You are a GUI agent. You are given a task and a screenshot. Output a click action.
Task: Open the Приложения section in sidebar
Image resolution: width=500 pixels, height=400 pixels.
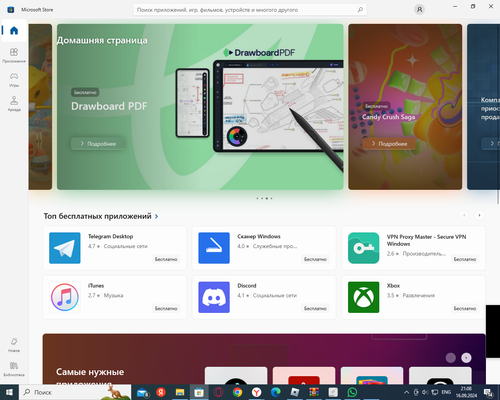pyautogui.click(x=14, y=55)
